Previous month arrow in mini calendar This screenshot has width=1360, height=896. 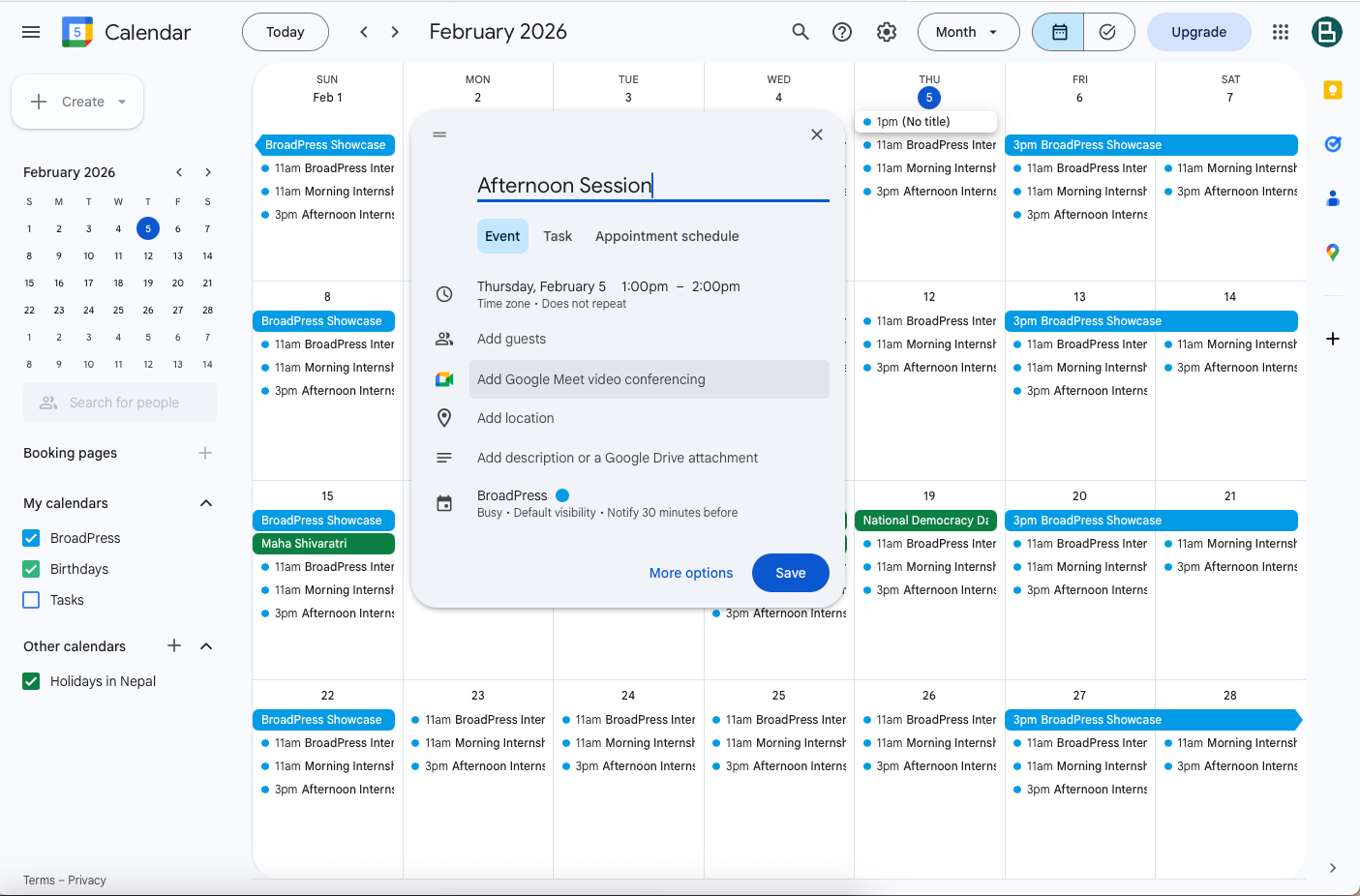(179, 172)
